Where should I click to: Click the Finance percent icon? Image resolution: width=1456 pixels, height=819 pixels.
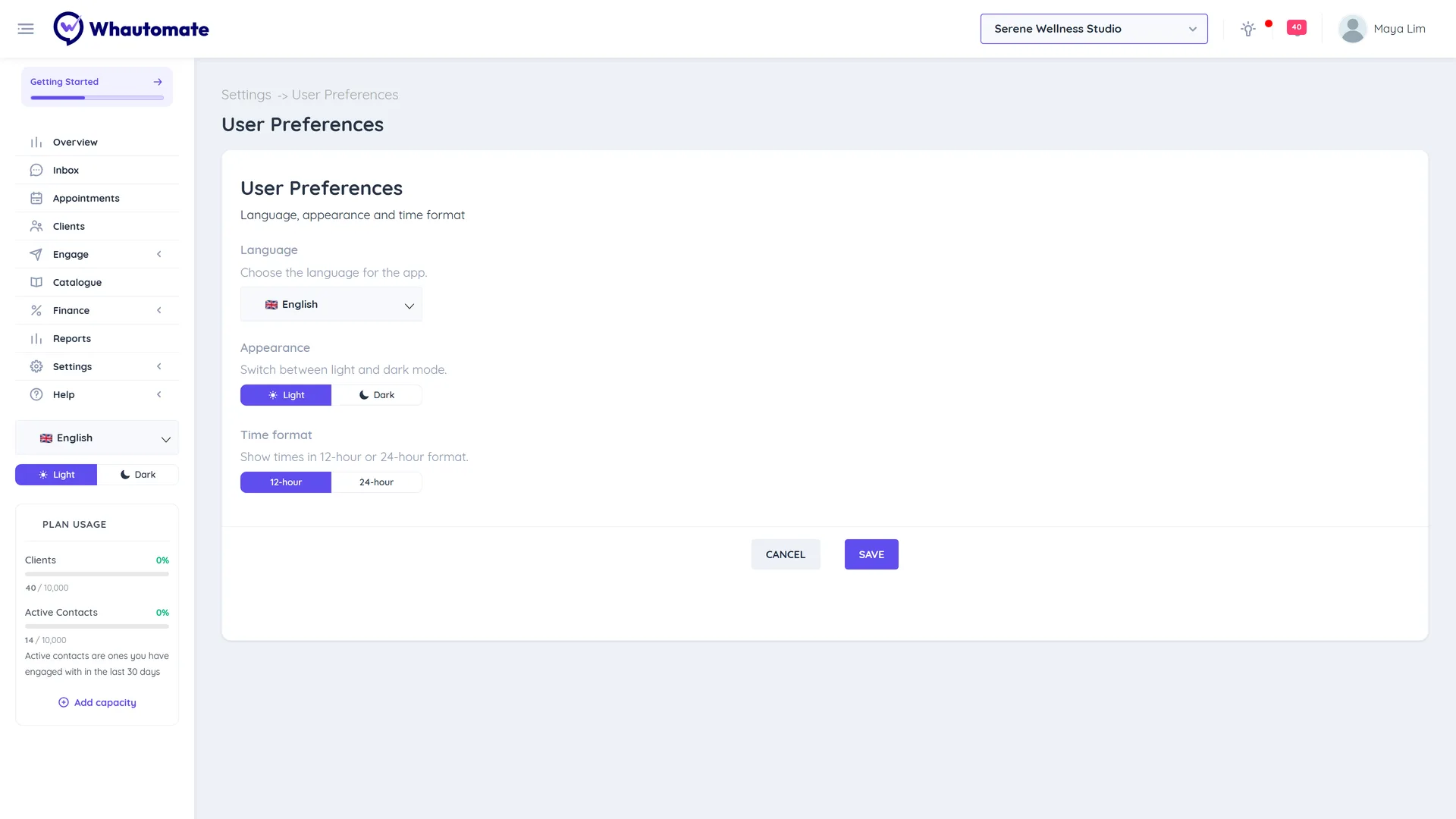click(36, 311)
